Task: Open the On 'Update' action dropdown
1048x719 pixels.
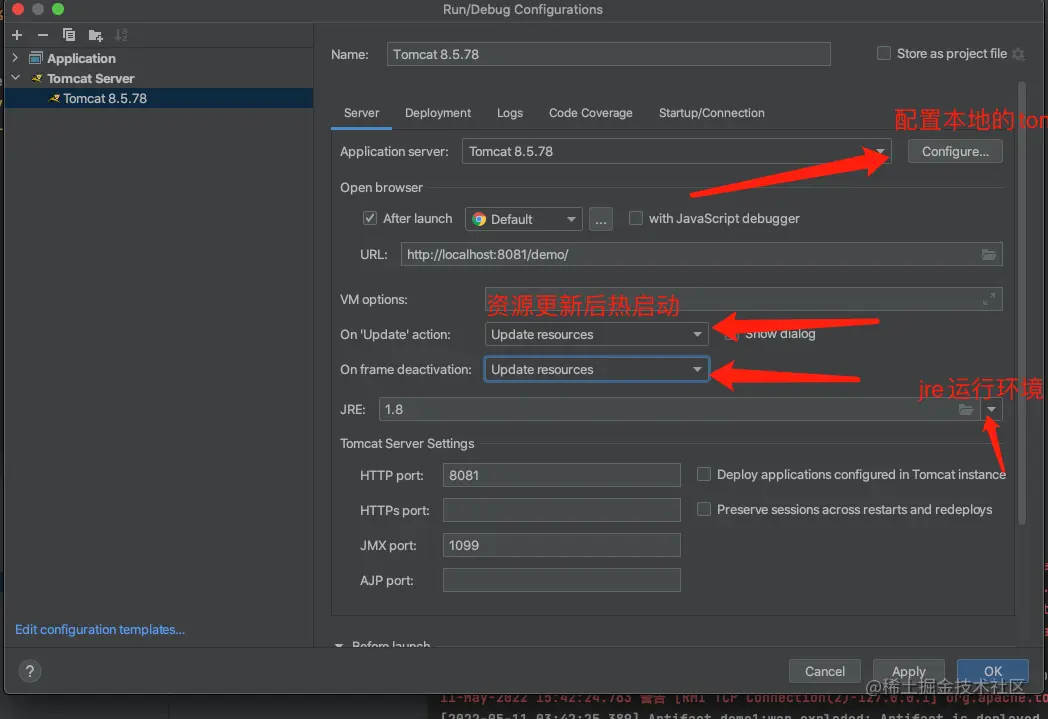Action: click(596, 334)
